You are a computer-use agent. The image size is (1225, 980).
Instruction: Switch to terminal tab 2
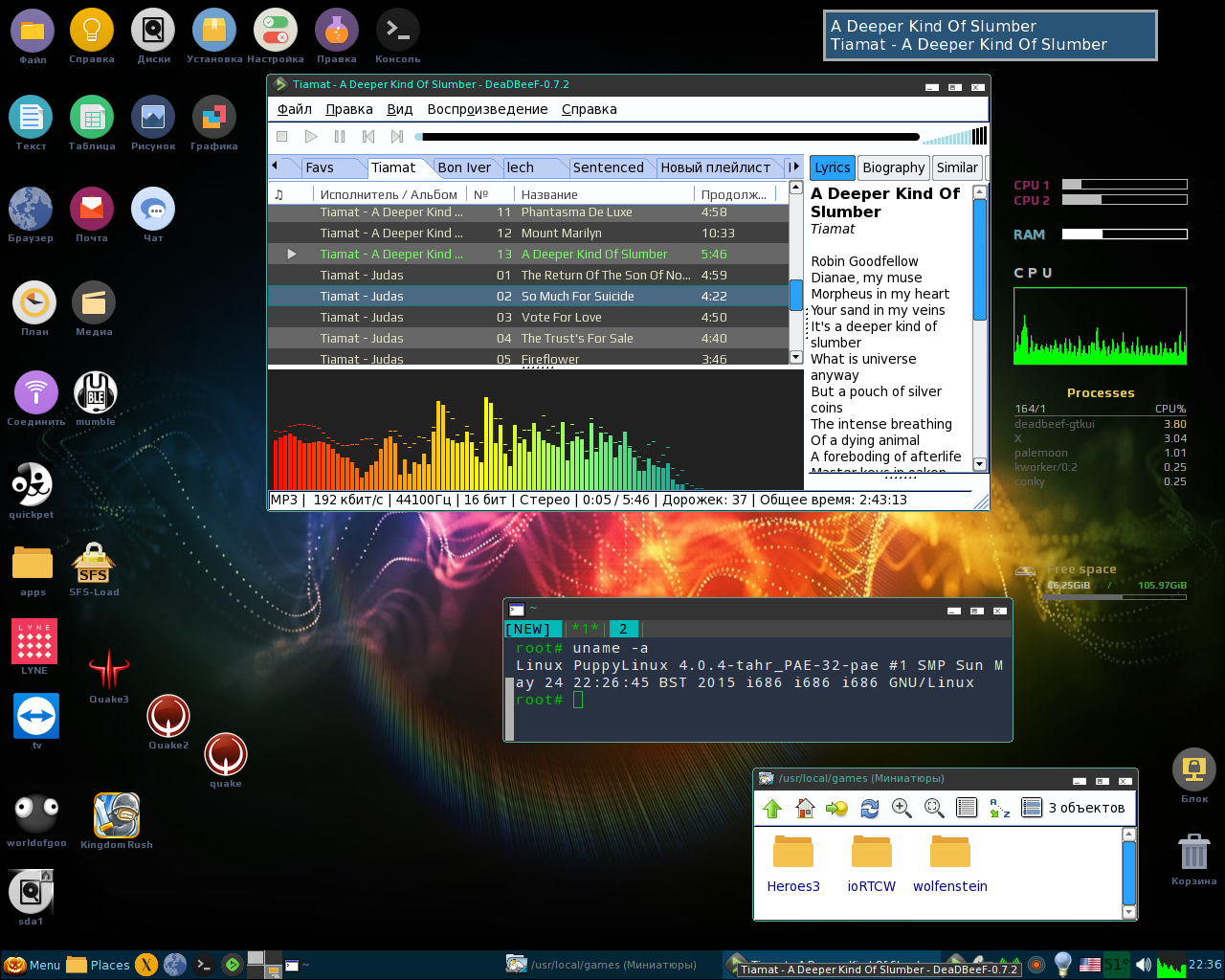click(x=623, y=629)
